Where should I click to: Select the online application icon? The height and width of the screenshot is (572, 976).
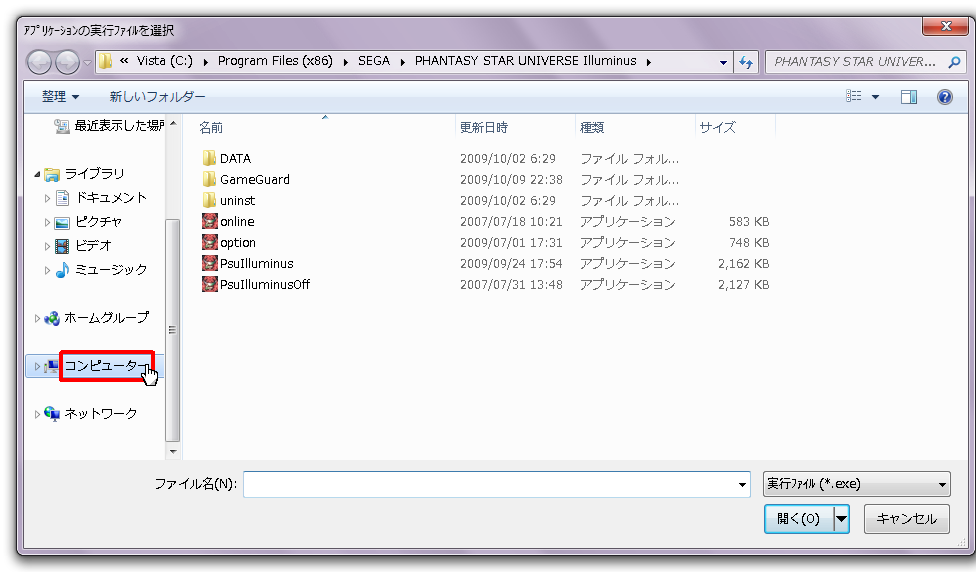pyautogui.click(x=210, y=221)
